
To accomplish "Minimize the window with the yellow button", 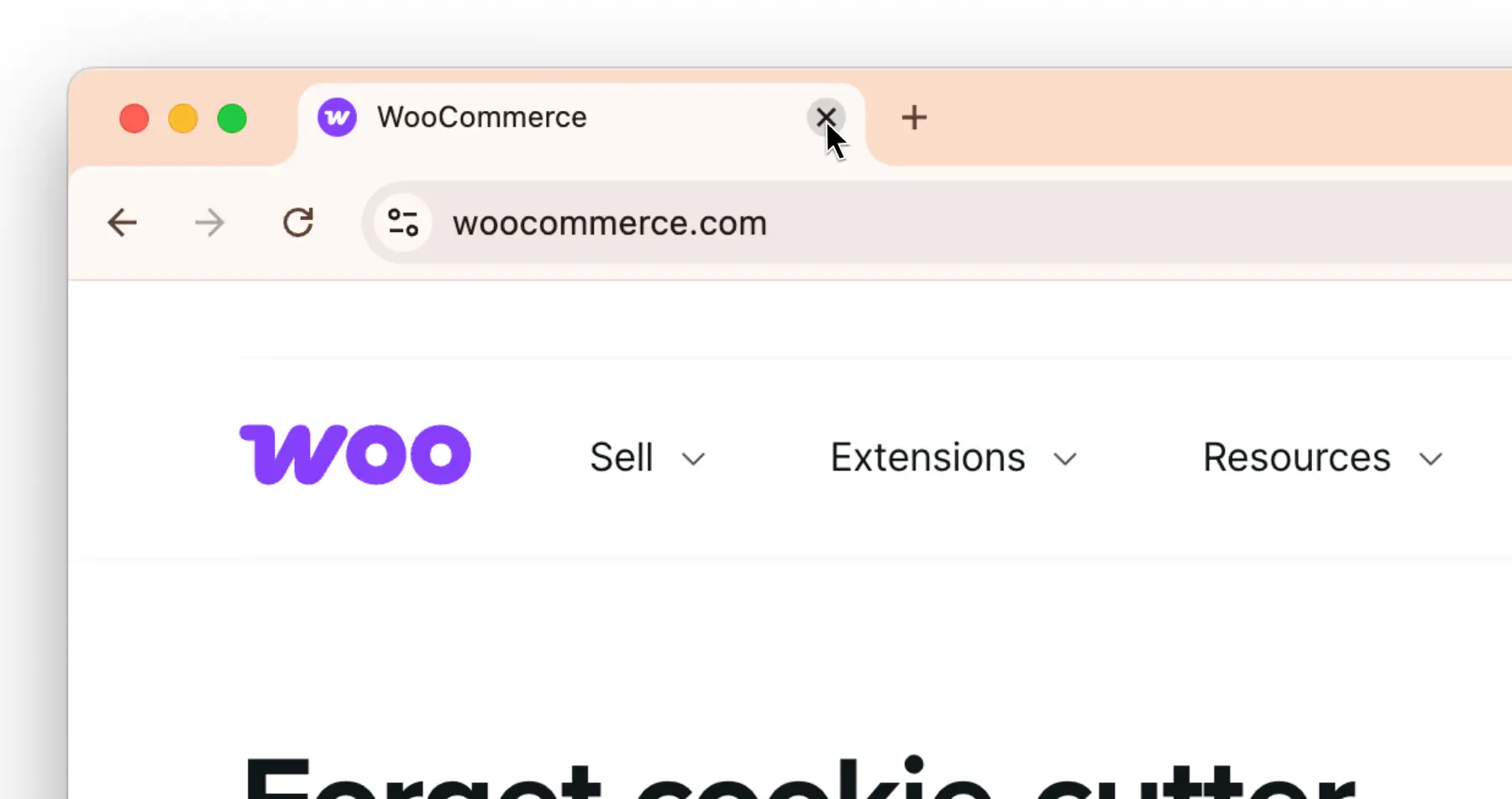I will tap(183, 118).
